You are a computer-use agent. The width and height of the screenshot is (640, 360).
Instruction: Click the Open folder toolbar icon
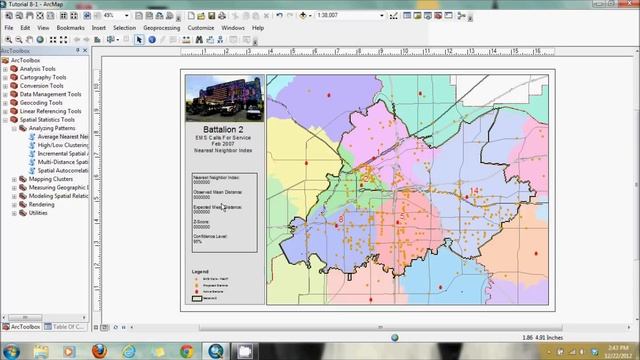[201, 16]
